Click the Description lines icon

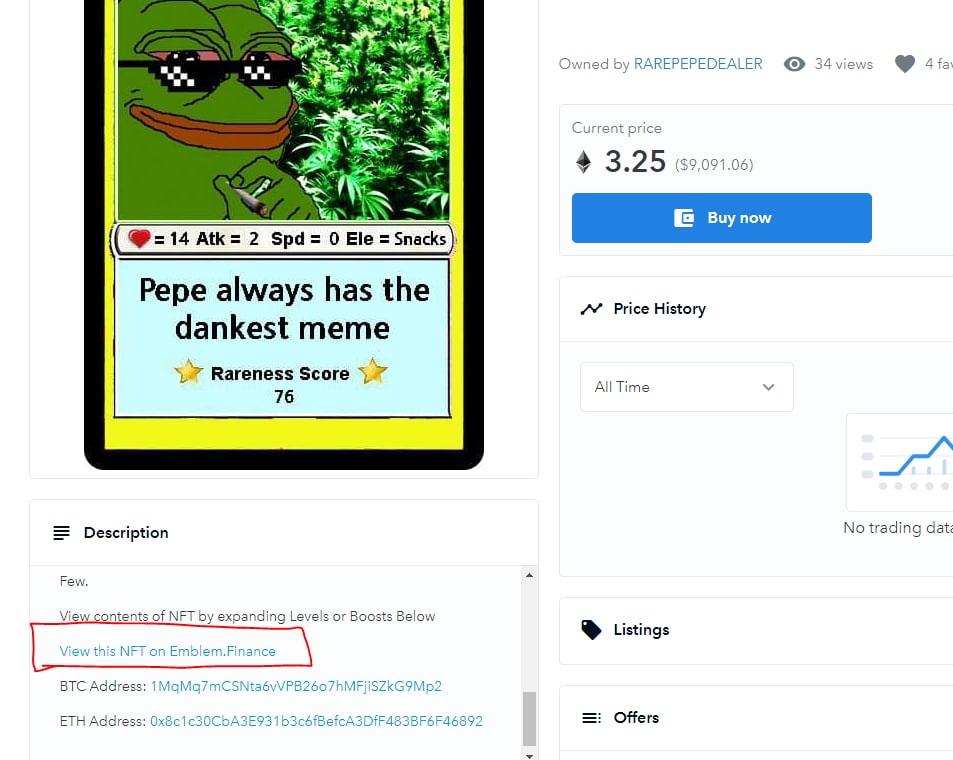[x=61, y=533]
